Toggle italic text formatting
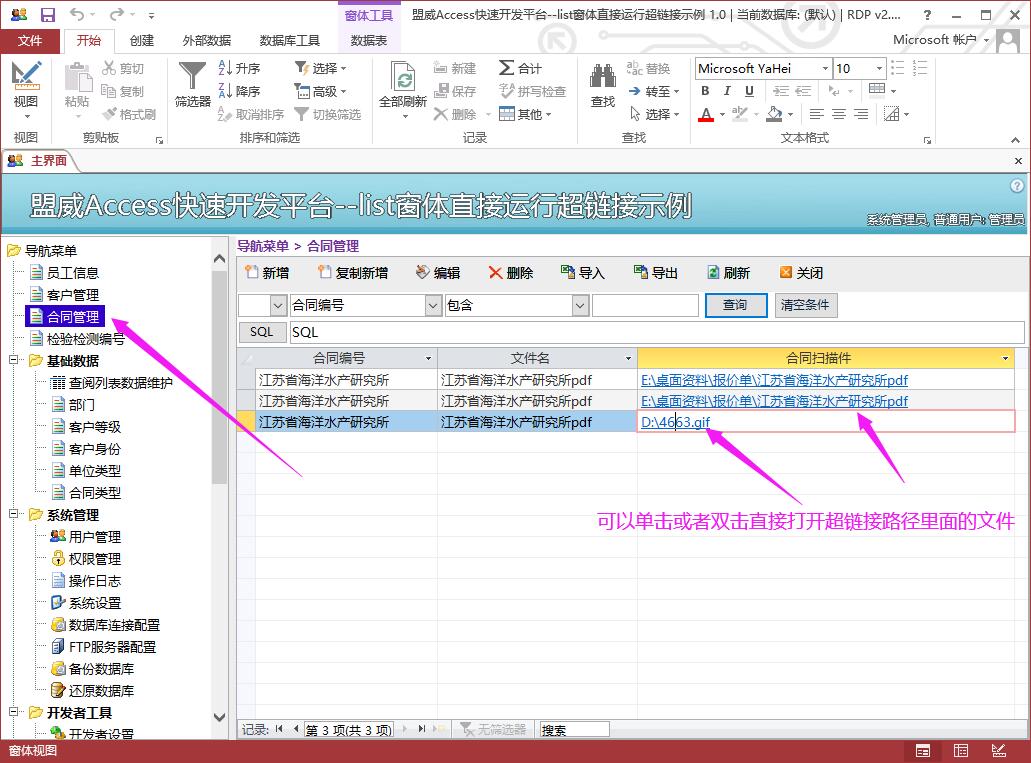Viewport: 1031px width, 763px height. 727,91
